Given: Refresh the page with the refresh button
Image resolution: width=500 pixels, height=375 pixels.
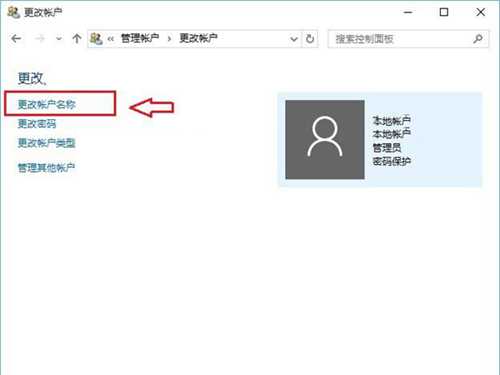Looking at the screenshot, I should click(310, 39).
